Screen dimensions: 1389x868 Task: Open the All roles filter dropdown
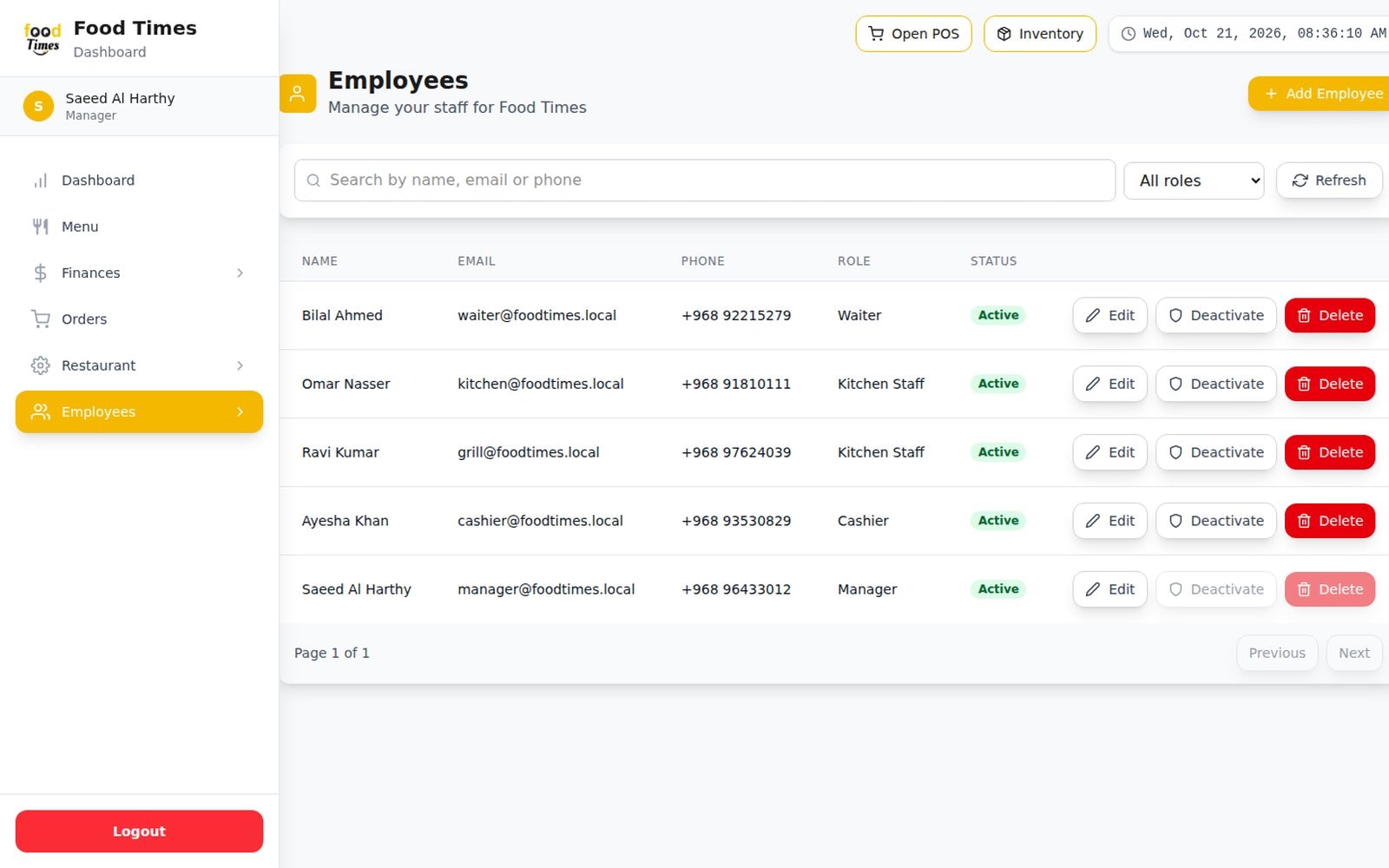point(1194,181)
